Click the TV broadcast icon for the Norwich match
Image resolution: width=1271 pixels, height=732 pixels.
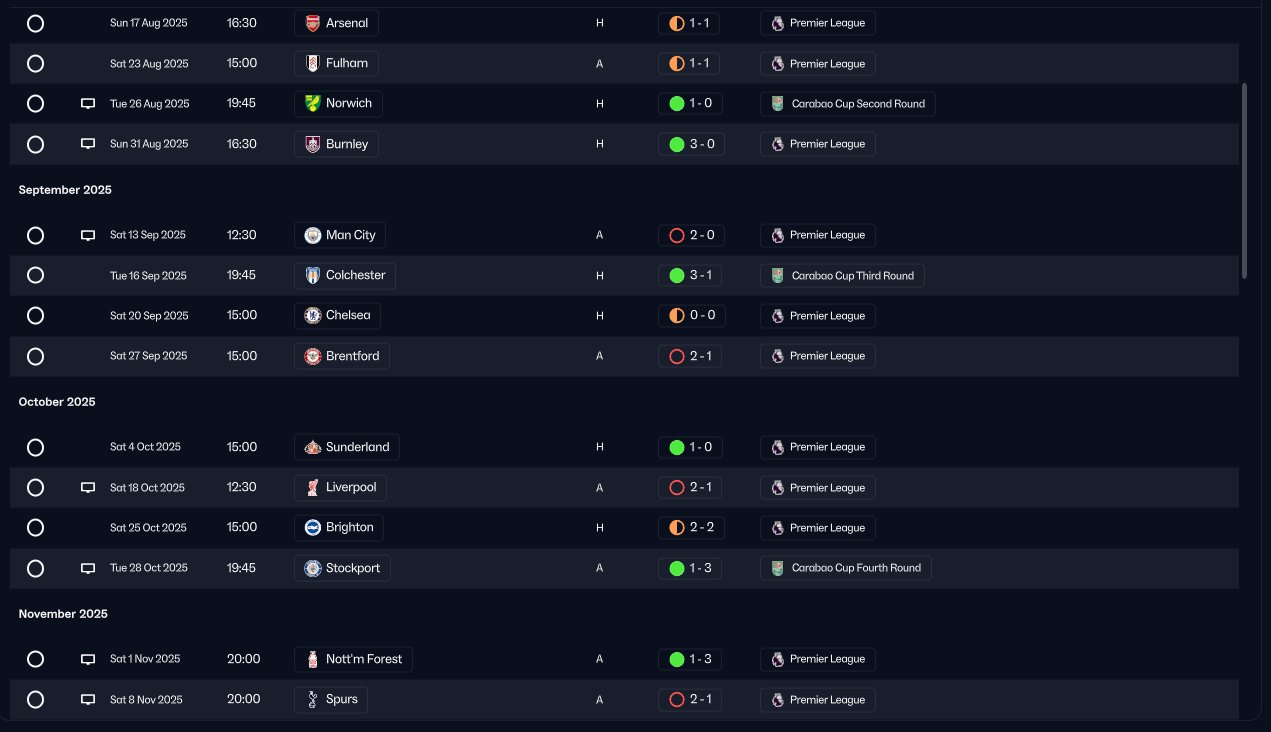tap(88, 103)
